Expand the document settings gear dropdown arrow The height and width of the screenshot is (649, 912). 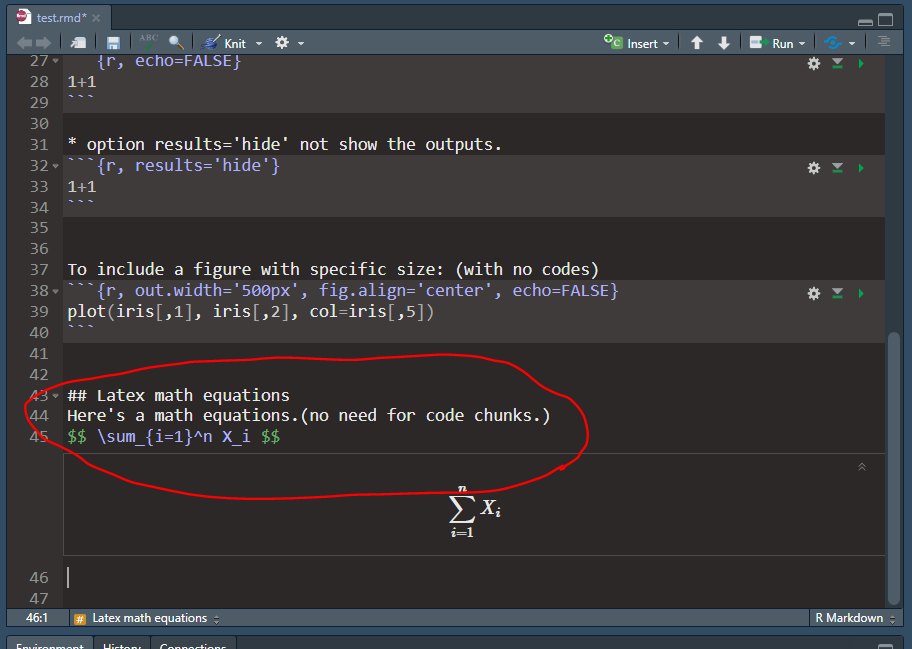coord(301,44)
